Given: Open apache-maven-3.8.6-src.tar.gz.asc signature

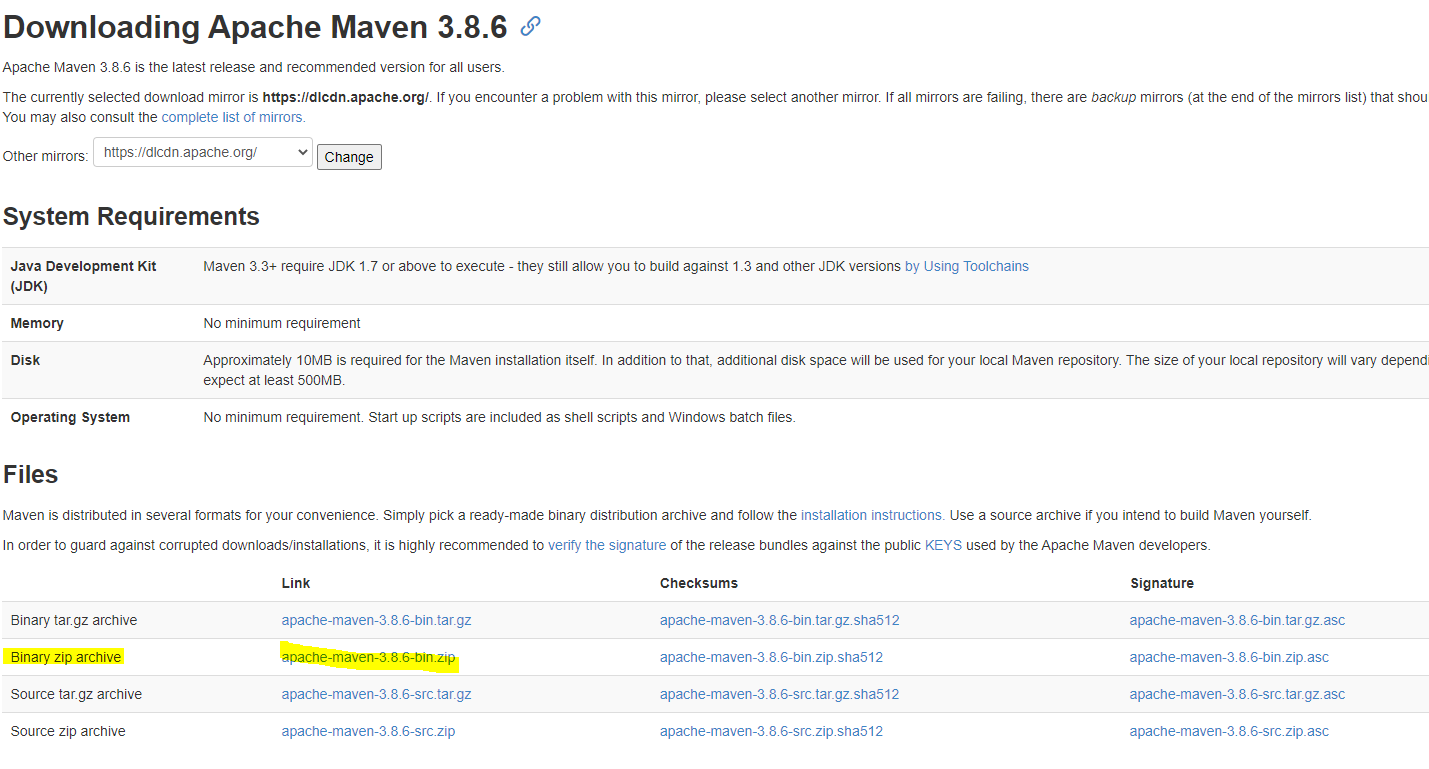Looking at the screenshot, I should (x=1237, y=694).
